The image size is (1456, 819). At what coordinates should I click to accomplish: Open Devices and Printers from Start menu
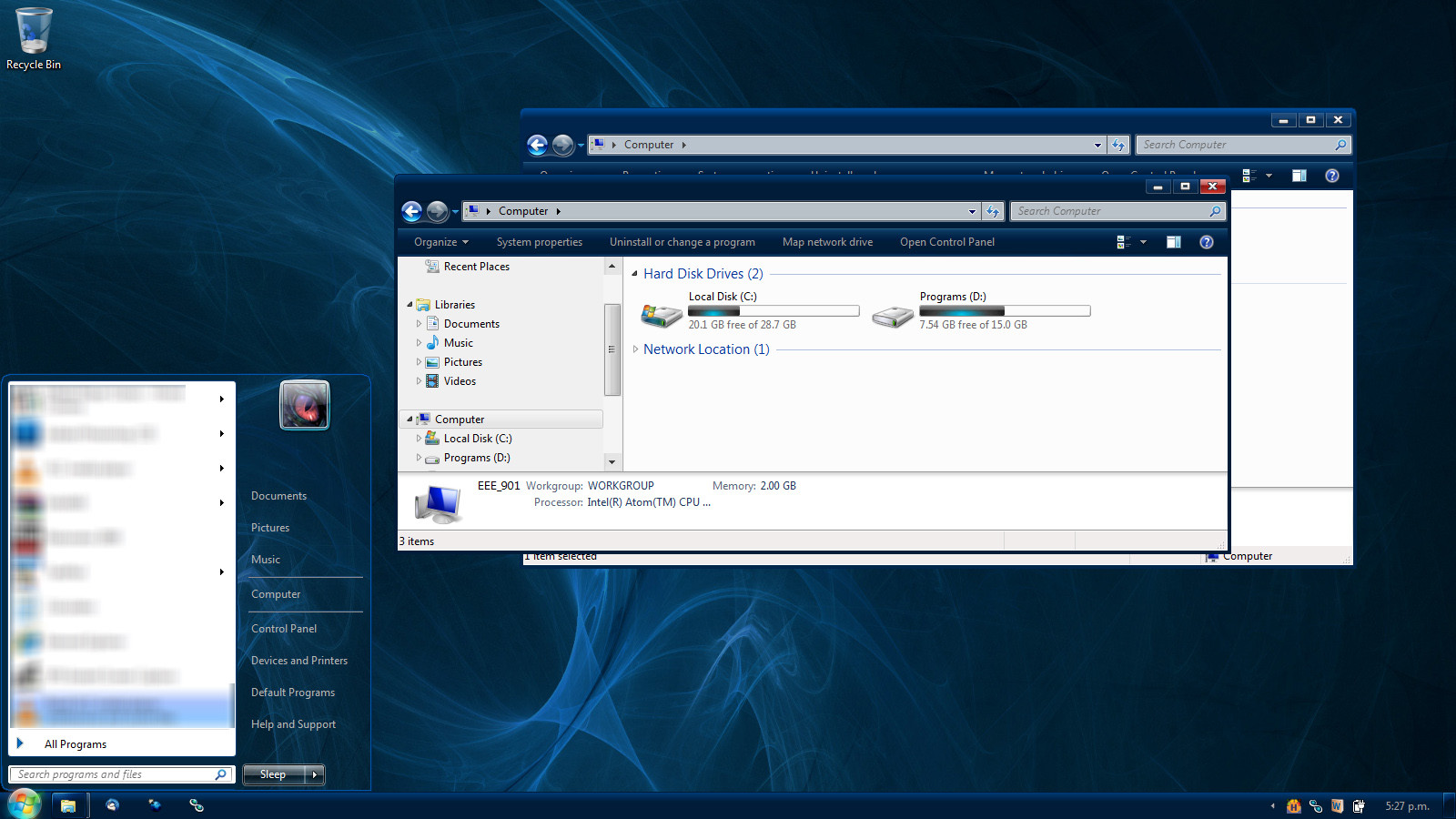tap(299, 661)
